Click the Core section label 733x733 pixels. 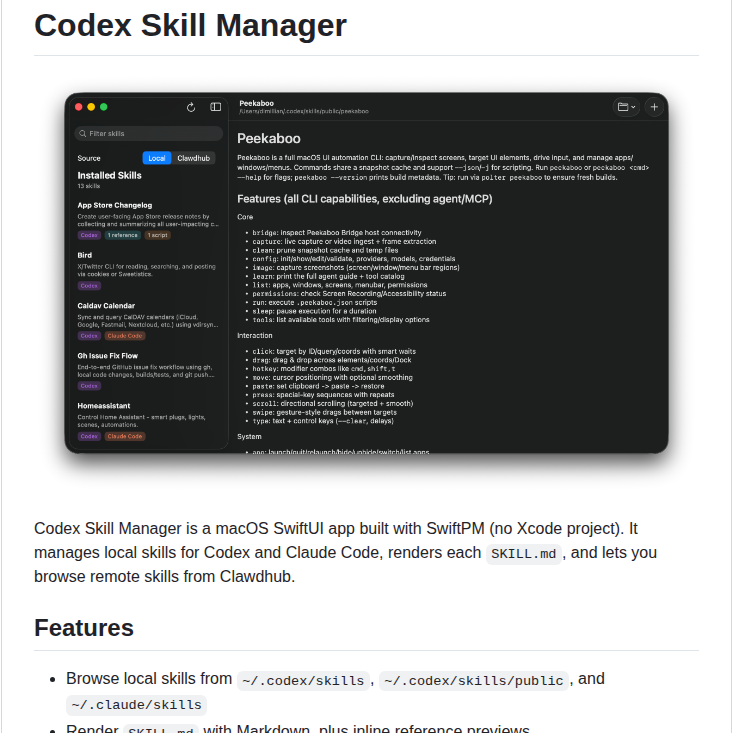[245, 217]
